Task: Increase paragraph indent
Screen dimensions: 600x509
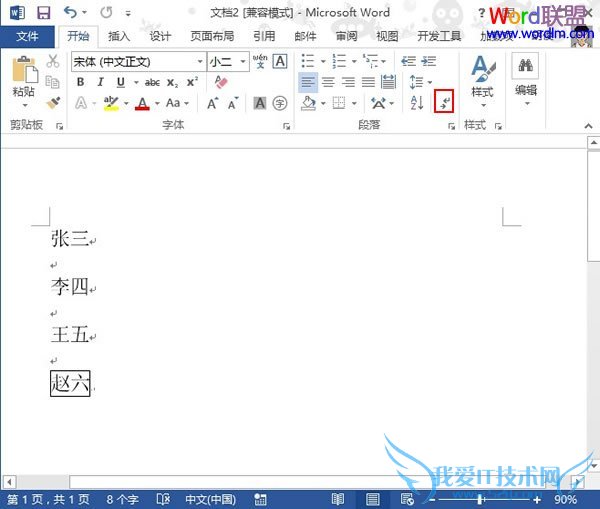Action: click(429, 61)
